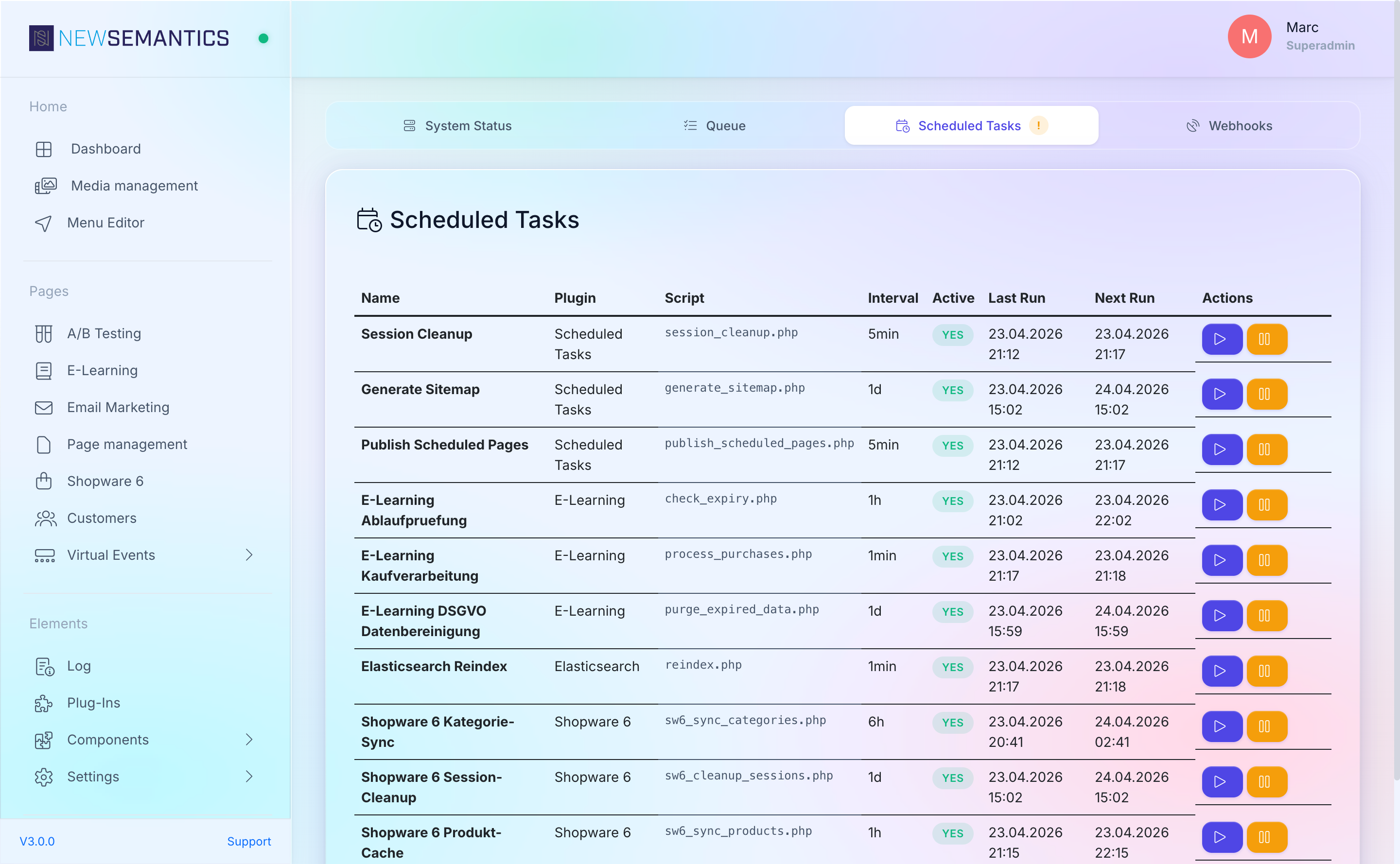This screenshot has height=864, width=1400.
Task: Click the reindex.php script text
Action: click(703, 665)
